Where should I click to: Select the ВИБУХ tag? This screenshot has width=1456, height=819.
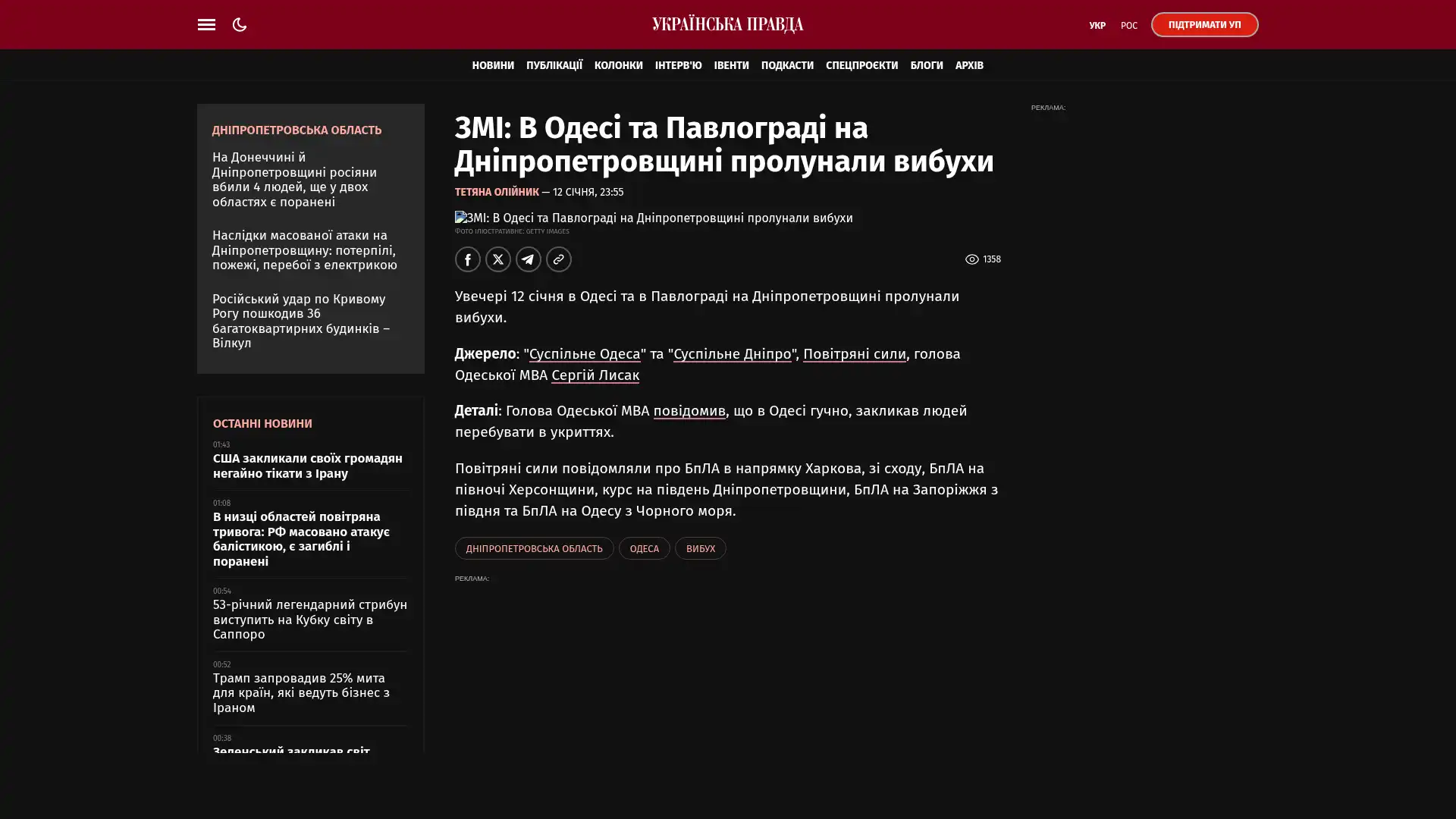tap(700, 548)
